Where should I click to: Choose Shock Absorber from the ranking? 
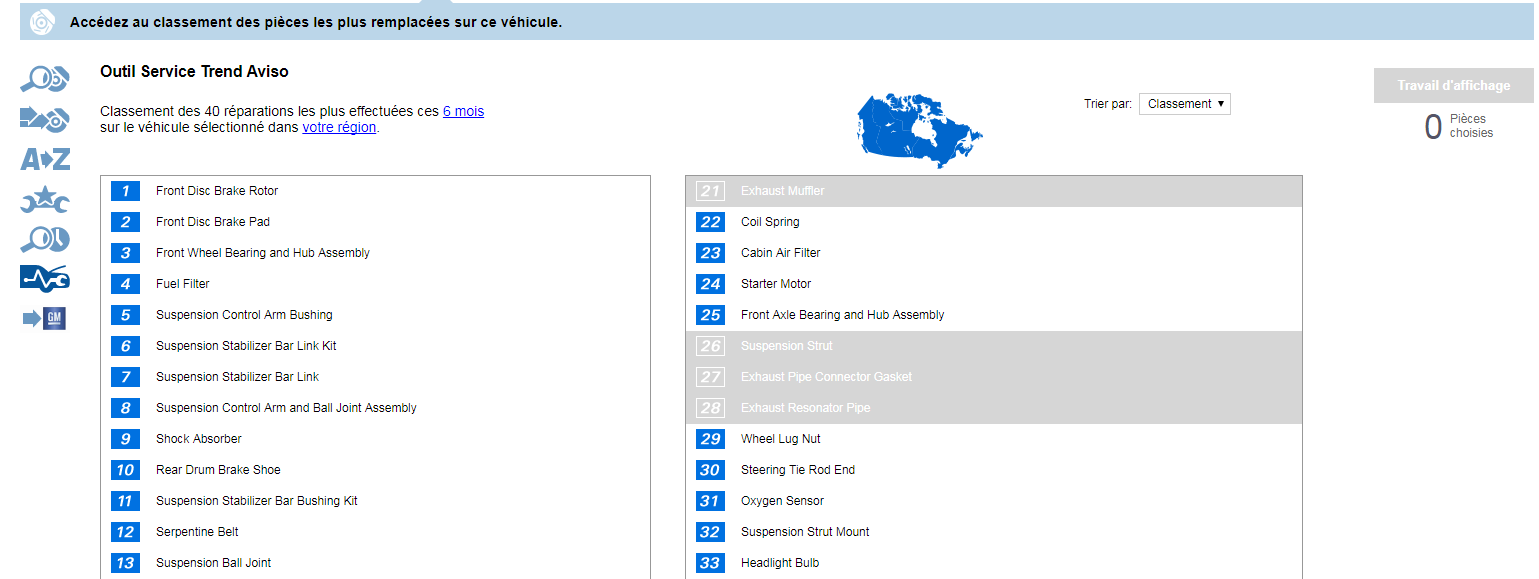coord(198,439)
